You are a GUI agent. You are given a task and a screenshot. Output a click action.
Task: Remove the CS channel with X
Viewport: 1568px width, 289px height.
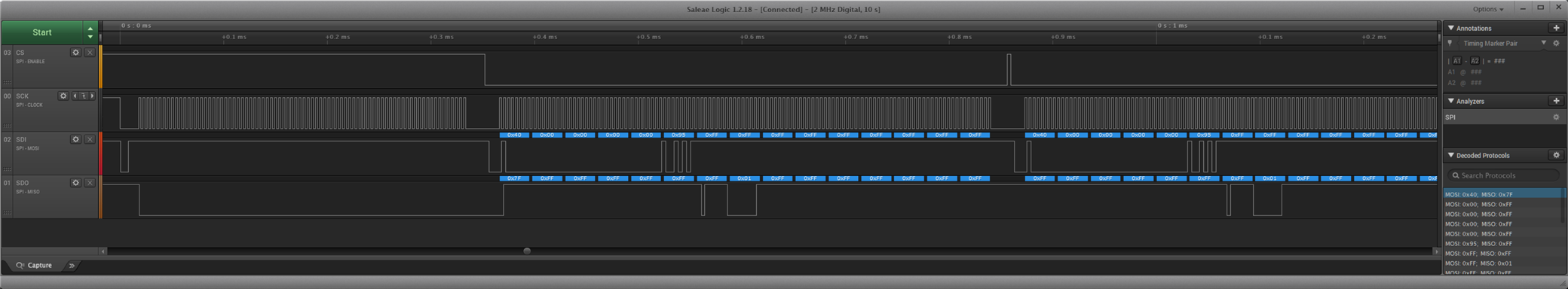coord(90,53)
